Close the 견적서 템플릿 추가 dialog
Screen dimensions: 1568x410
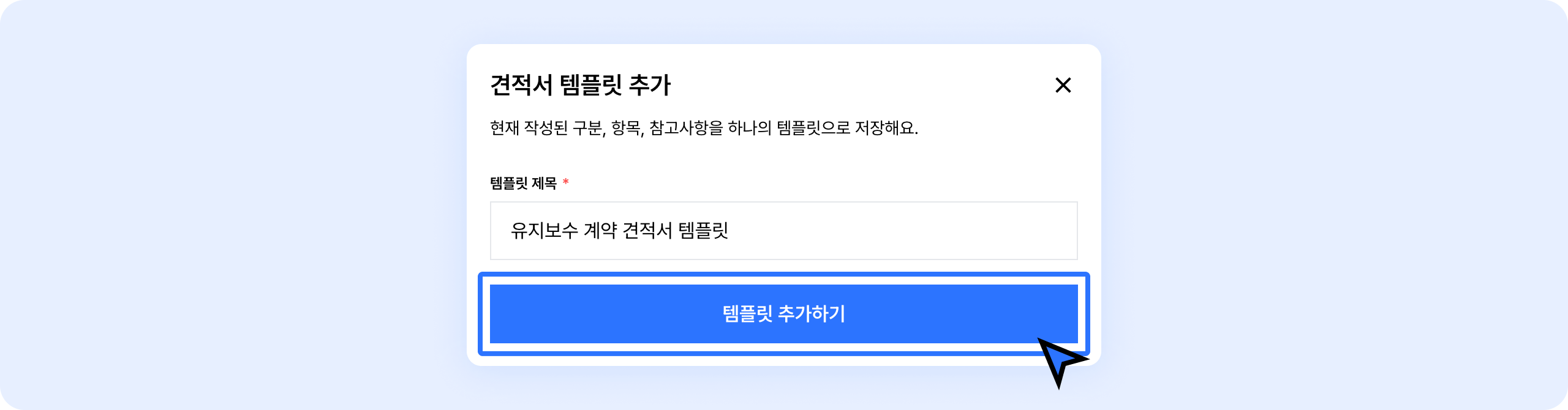1063,85
